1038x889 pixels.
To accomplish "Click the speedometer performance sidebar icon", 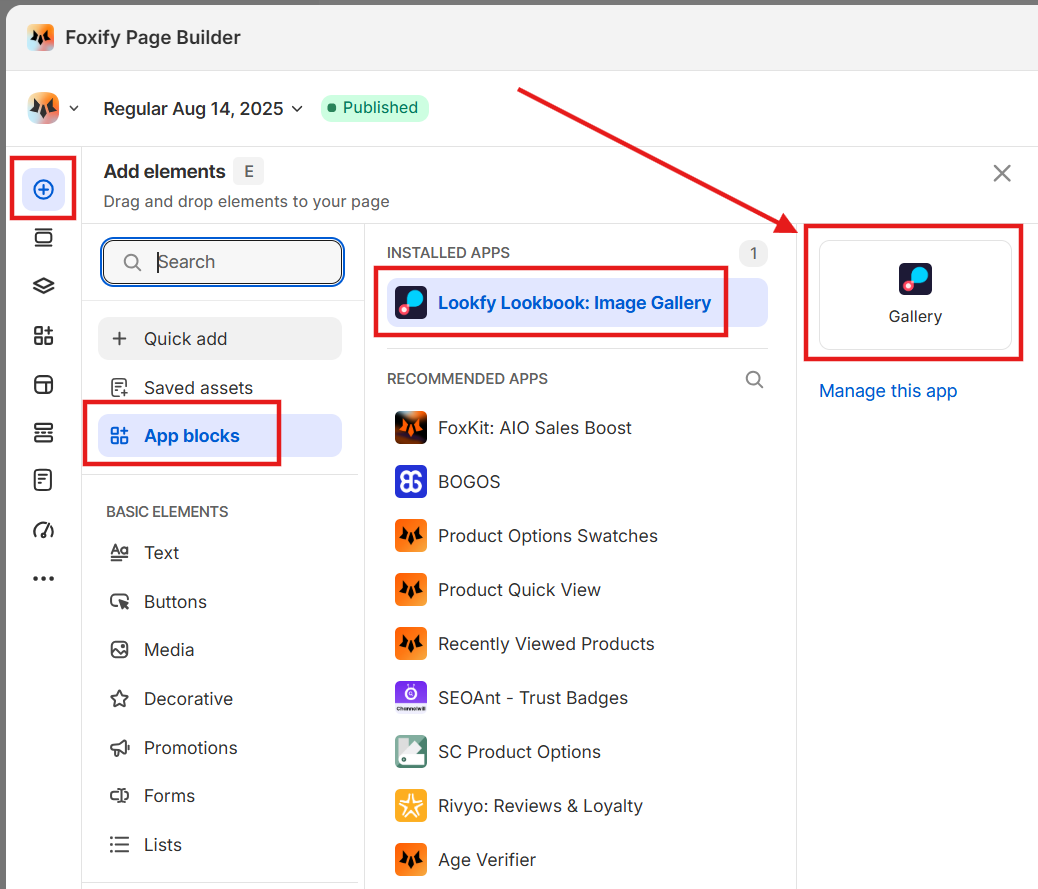I will (44, 530).
